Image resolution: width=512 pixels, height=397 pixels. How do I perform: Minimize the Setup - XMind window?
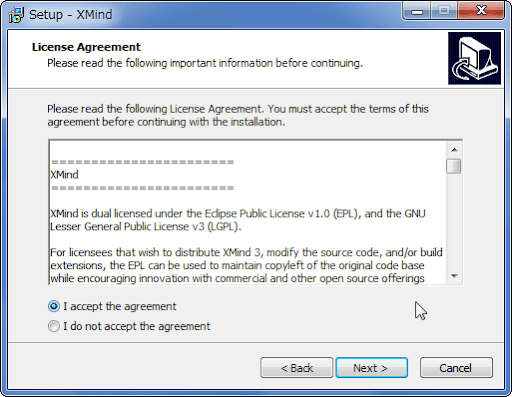tap(416, 11)
